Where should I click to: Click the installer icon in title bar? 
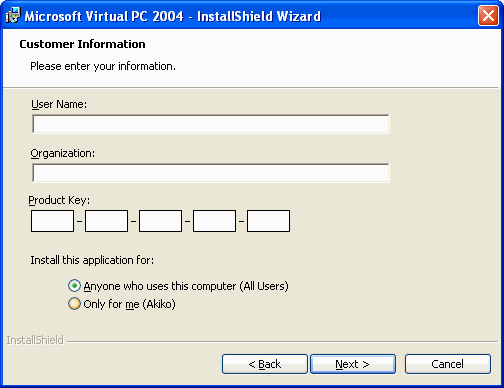click(x=13, y=16)
